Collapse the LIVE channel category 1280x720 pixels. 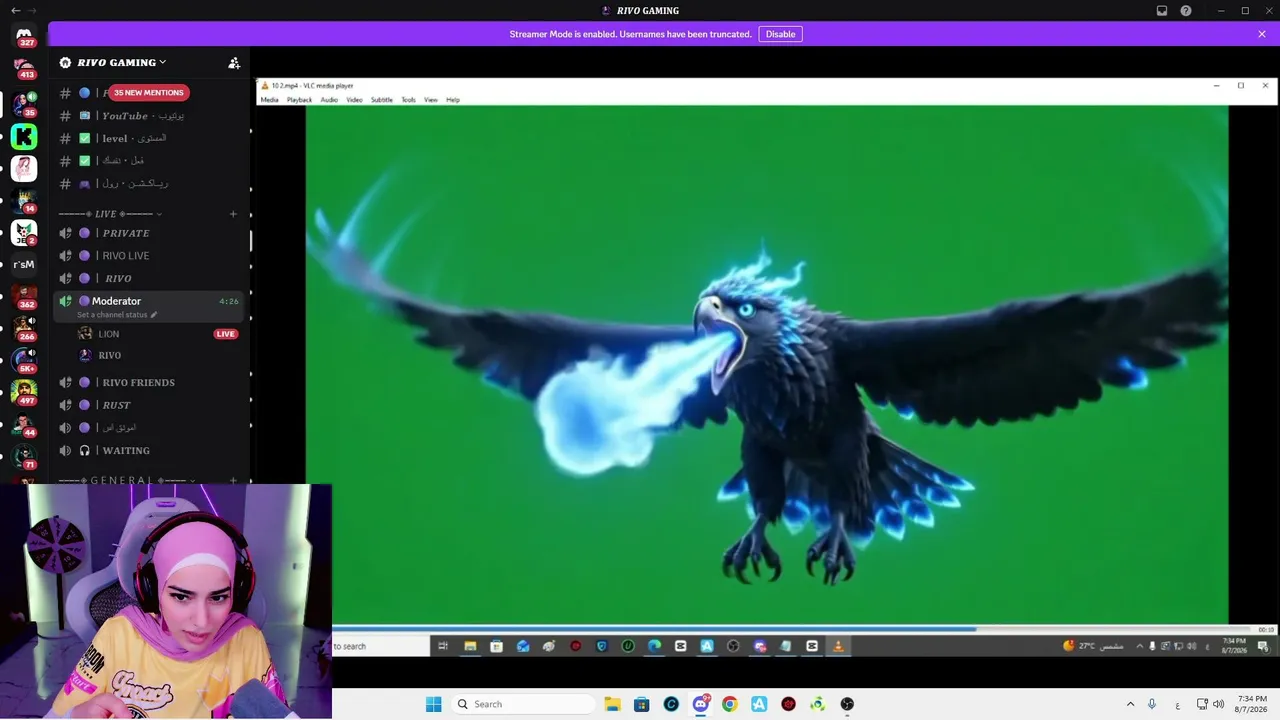tap(110, 214)
